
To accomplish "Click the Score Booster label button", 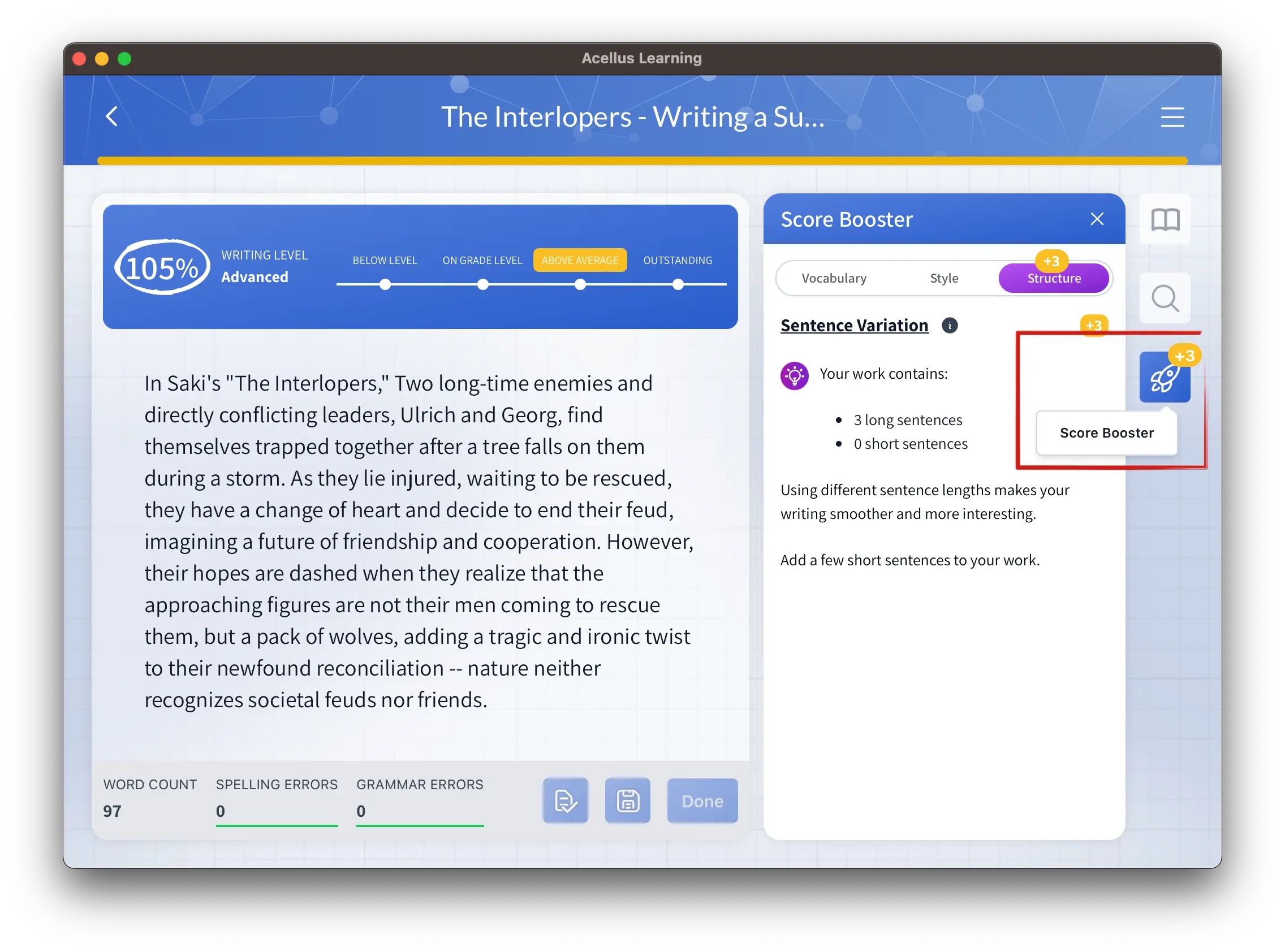I will click(x=1106, y=432).
